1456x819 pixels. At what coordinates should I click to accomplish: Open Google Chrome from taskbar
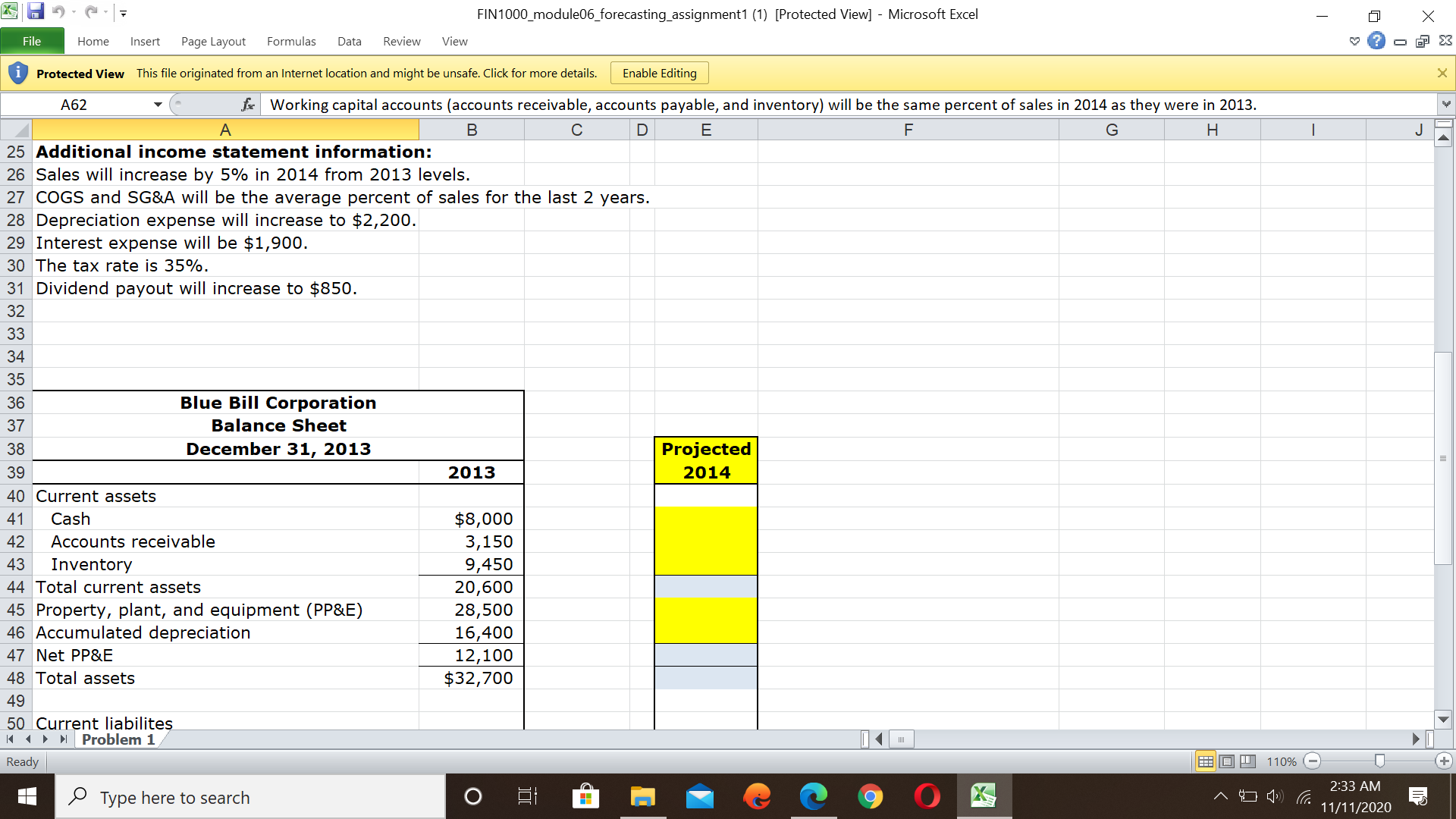[870, 796]
